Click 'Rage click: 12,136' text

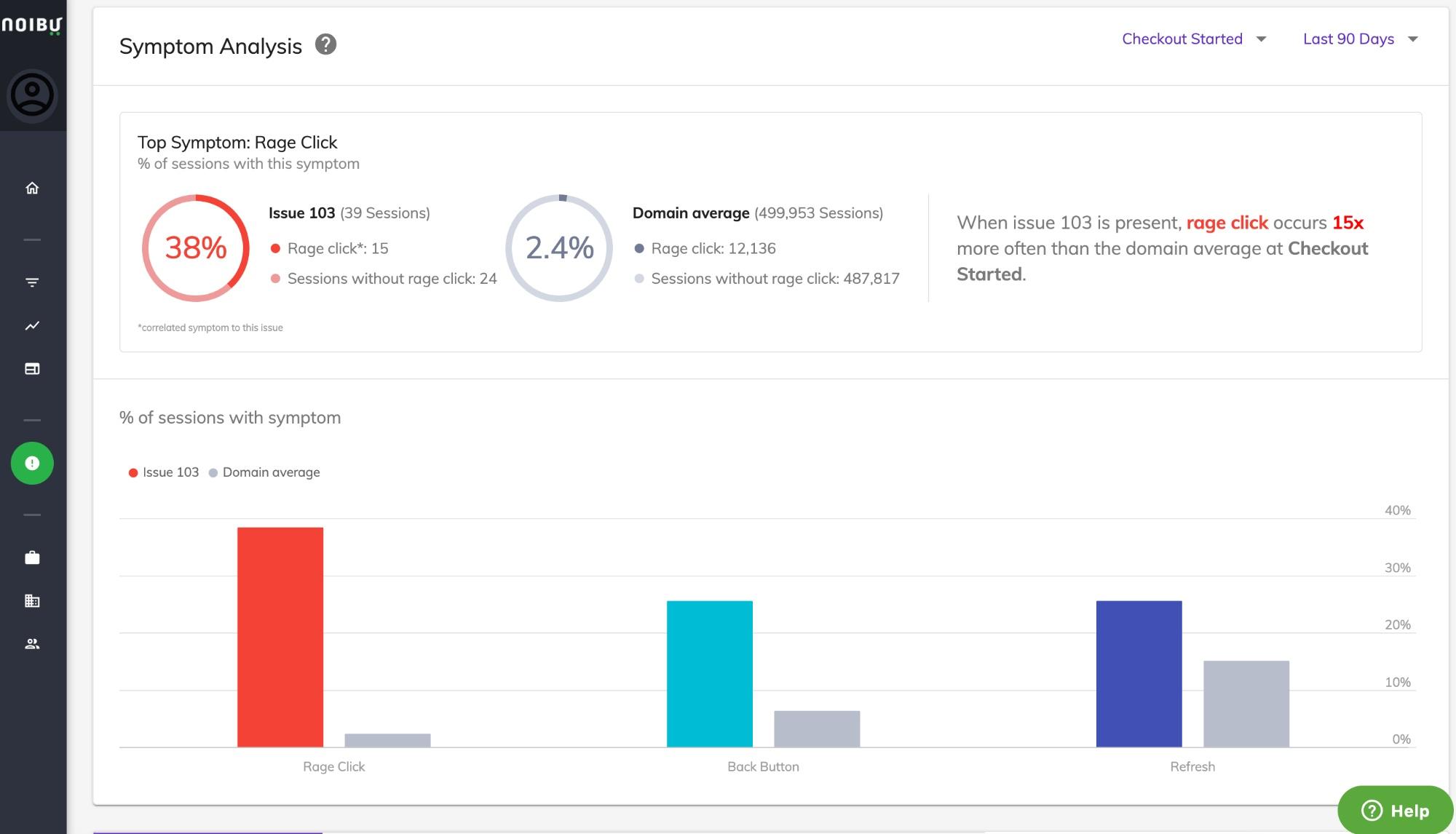[713, 249]
